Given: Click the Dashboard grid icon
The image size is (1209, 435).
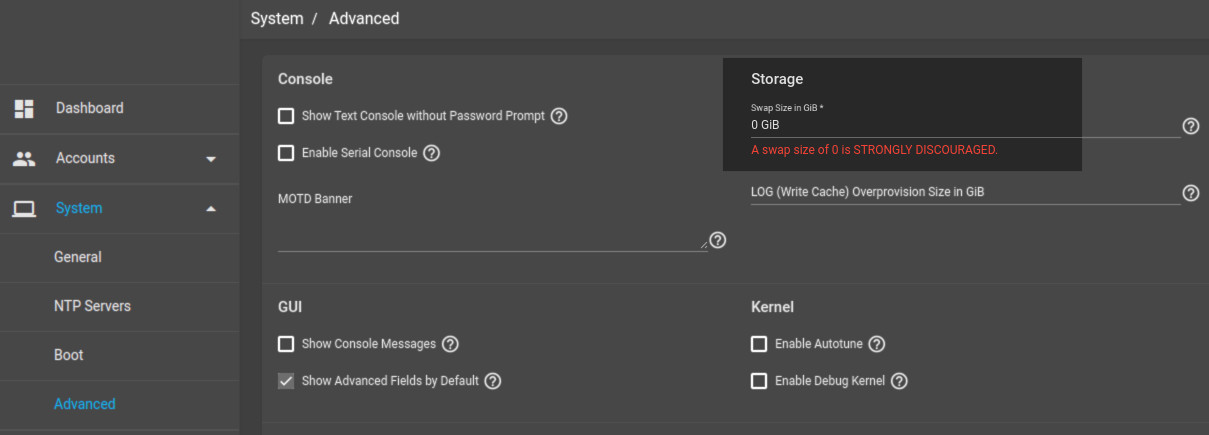Looking at the screenshot, I should coord(24,108).
